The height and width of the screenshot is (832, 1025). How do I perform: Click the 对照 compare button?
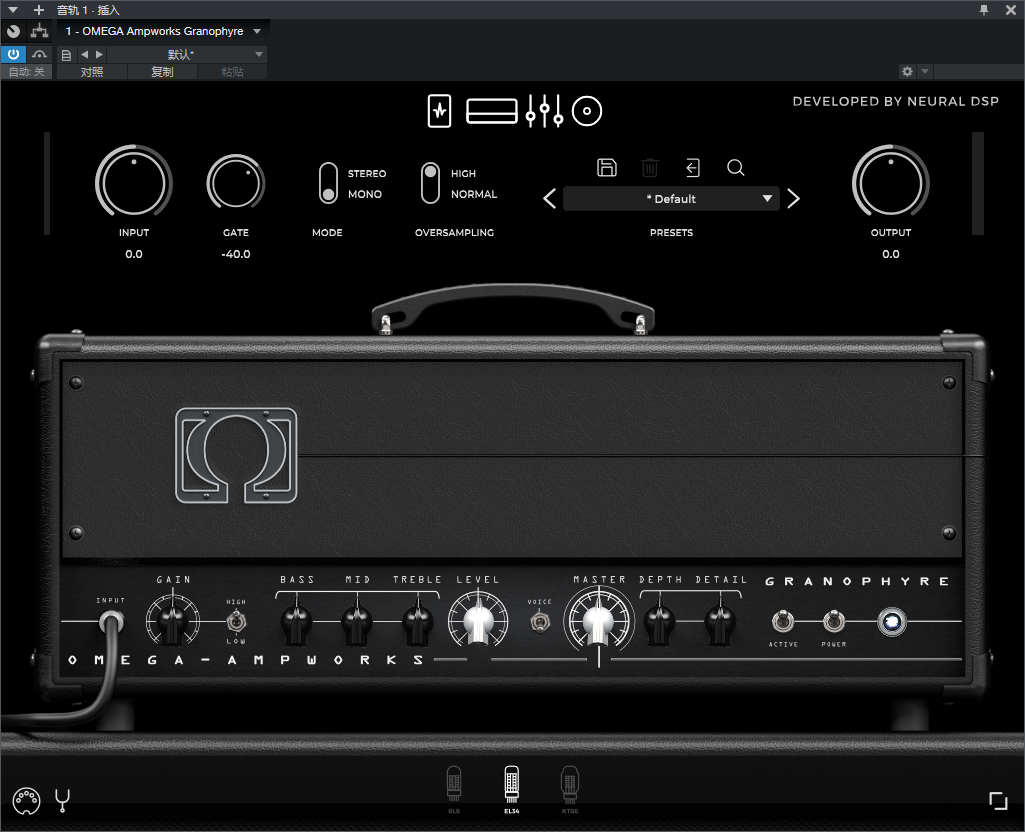click(92, 72)
